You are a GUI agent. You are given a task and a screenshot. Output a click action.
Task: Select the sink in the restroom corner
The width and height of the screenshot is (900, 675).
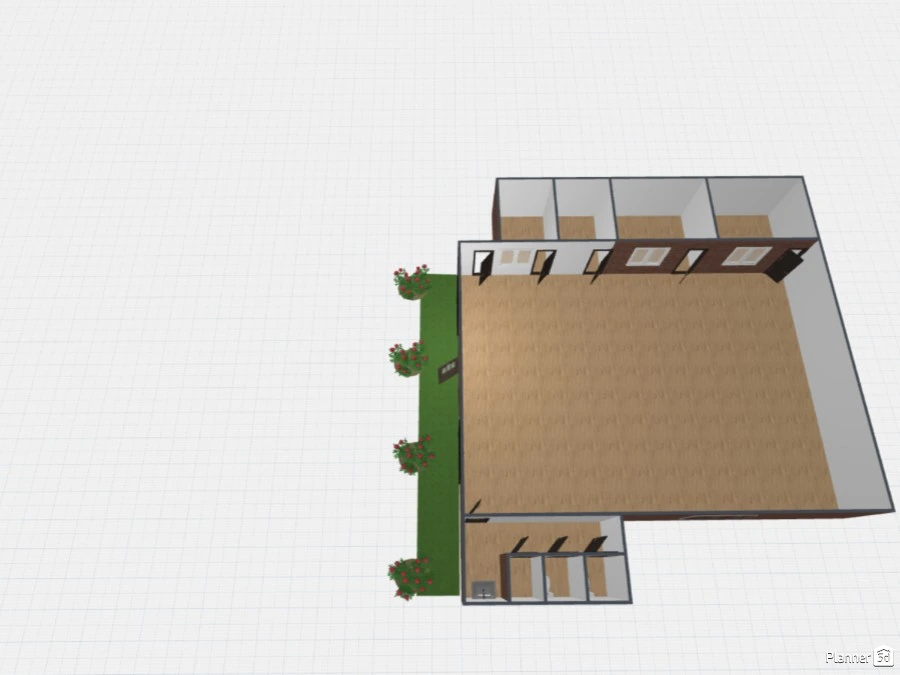(485, 588)
